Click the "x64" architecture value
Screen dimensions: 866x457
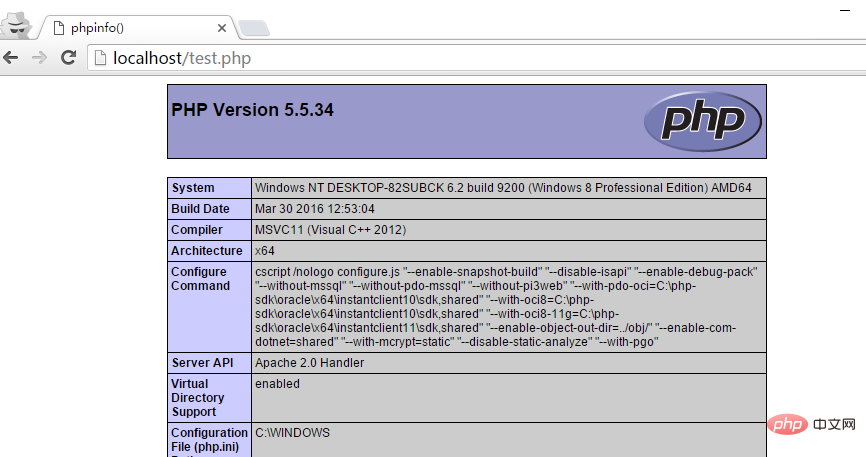[265, 251]
